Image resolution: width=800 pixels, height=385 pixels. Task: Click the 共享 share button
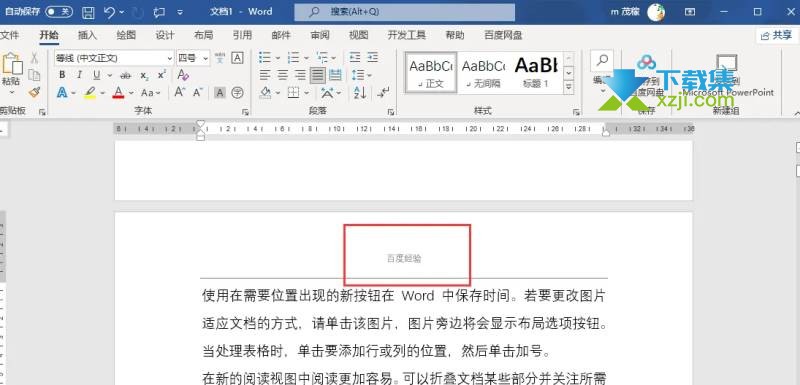point(777,35)
